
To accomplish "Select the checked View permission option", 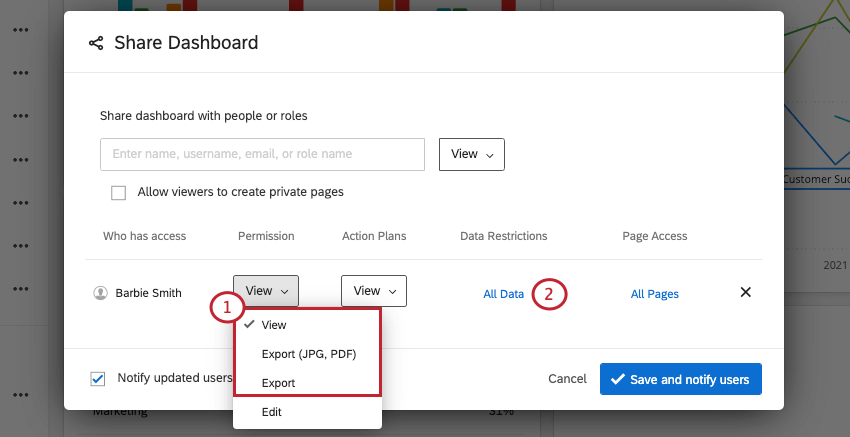I will (274, 325).
